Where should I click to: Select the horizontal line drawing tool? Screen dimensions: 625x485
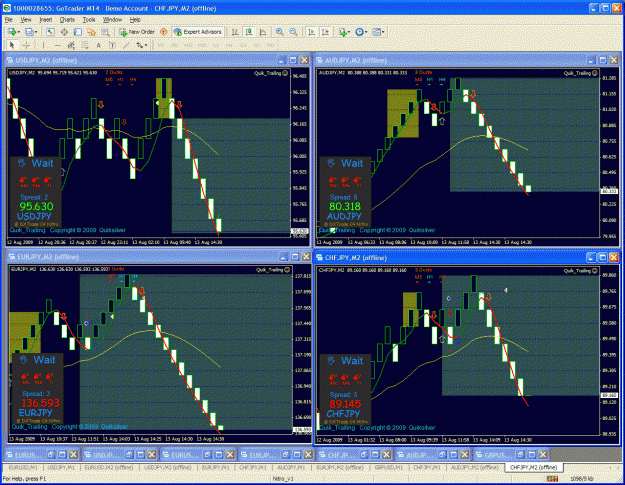coord(57,45)
